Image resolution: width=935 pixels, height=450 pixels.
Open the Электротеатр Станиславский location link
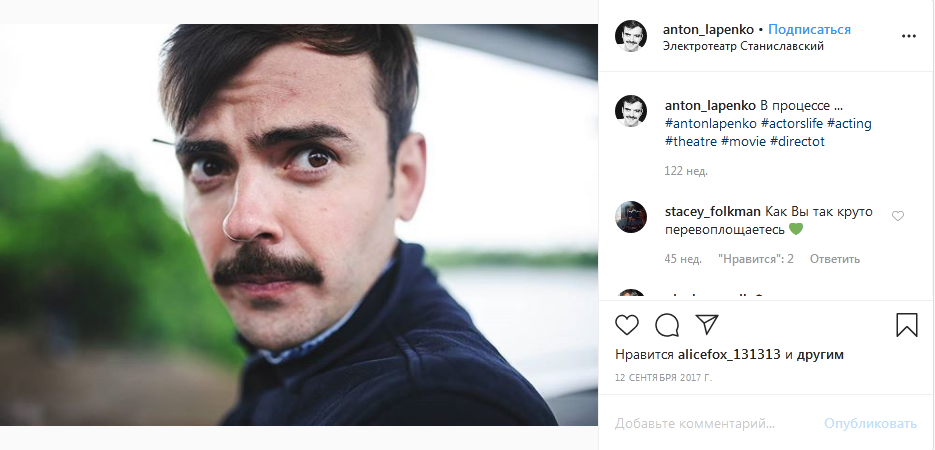[x=743, y=46]
